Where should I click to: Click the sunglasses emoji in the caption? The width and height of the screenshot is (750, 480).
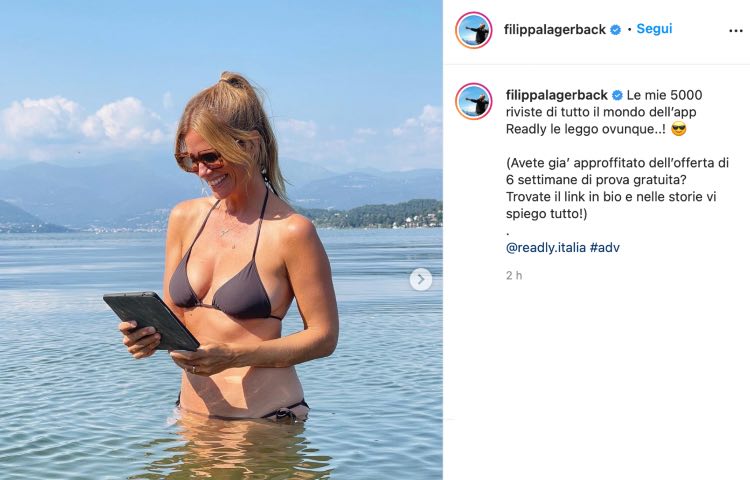point(679,129)
